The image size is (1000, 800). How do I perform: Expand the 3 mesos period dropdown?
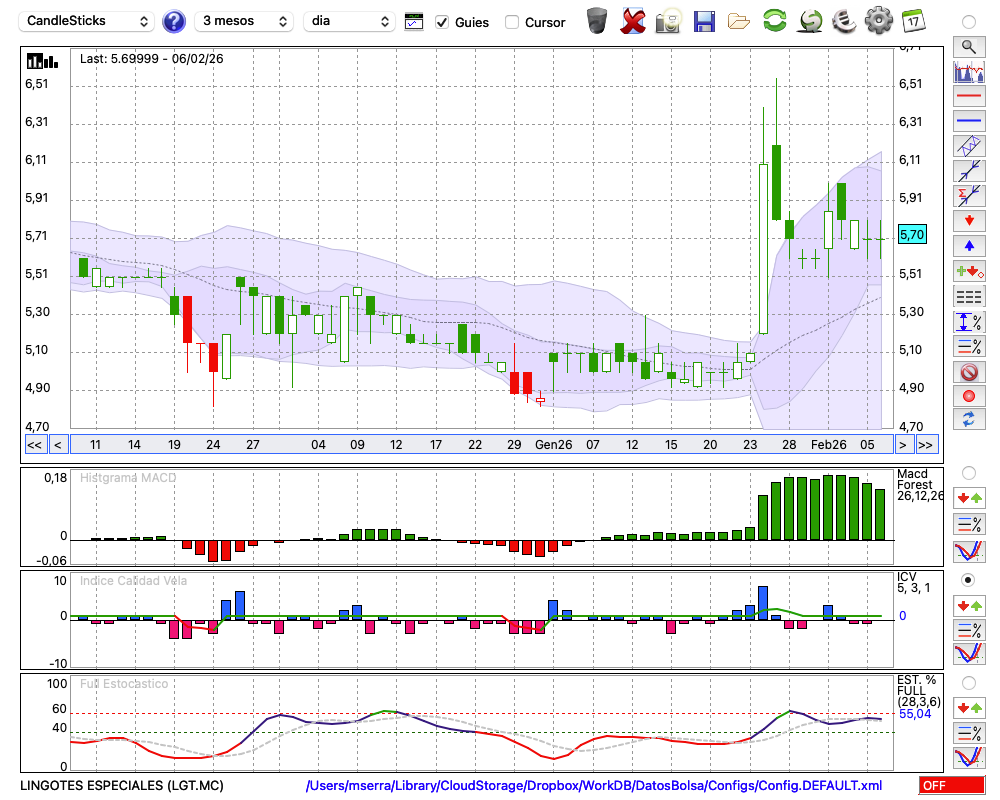pyautogui.click(x=244, y=21)
